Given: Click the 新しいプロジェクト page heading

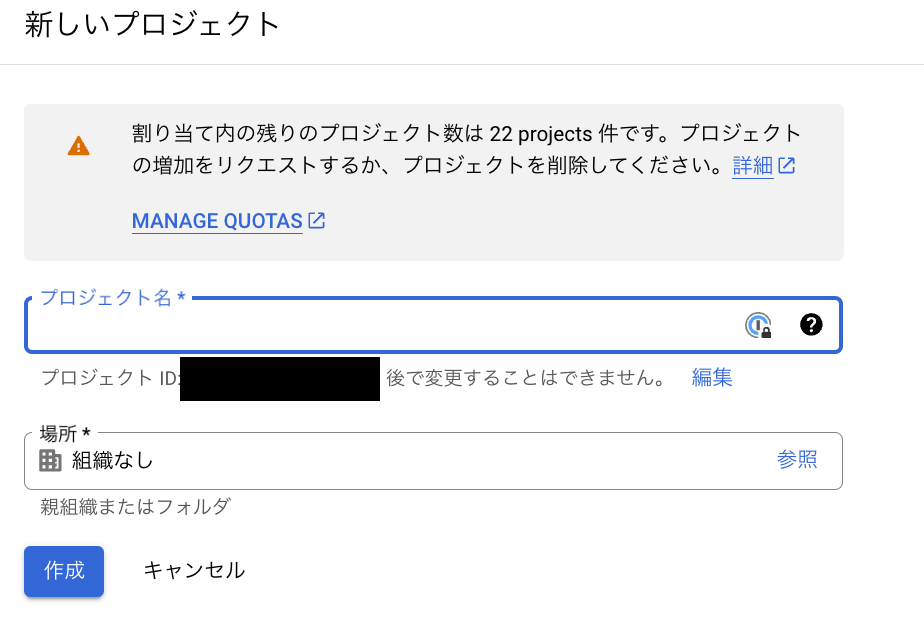Looking at the screenshot, I should [x=152, y=25].
